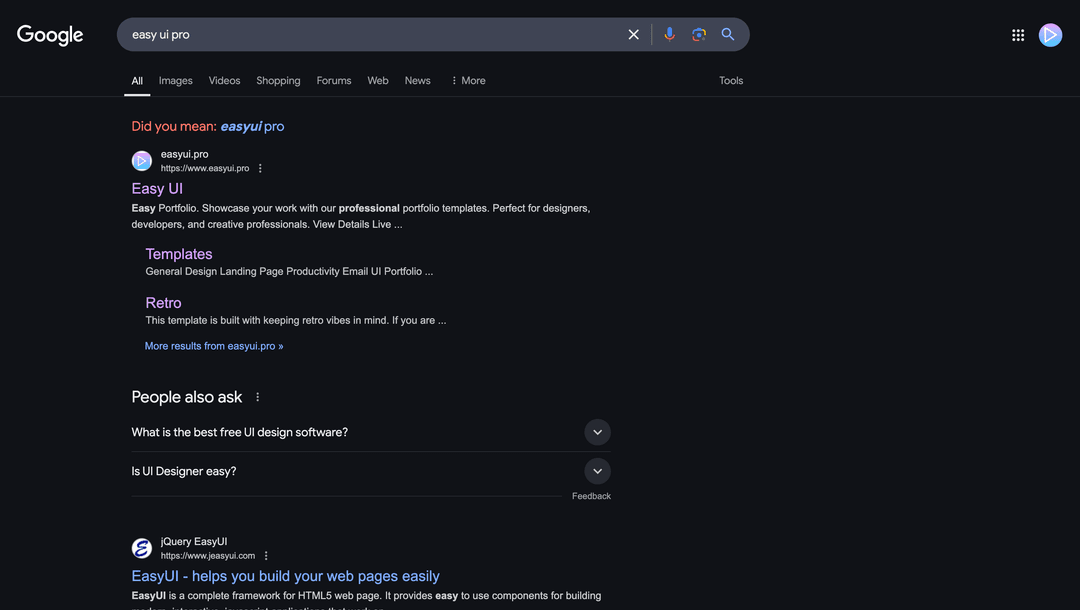The image size is (1080, 610).
Task: Click the magnifying glass search icon
Action: pyautogui.click(x=728, y=35)
